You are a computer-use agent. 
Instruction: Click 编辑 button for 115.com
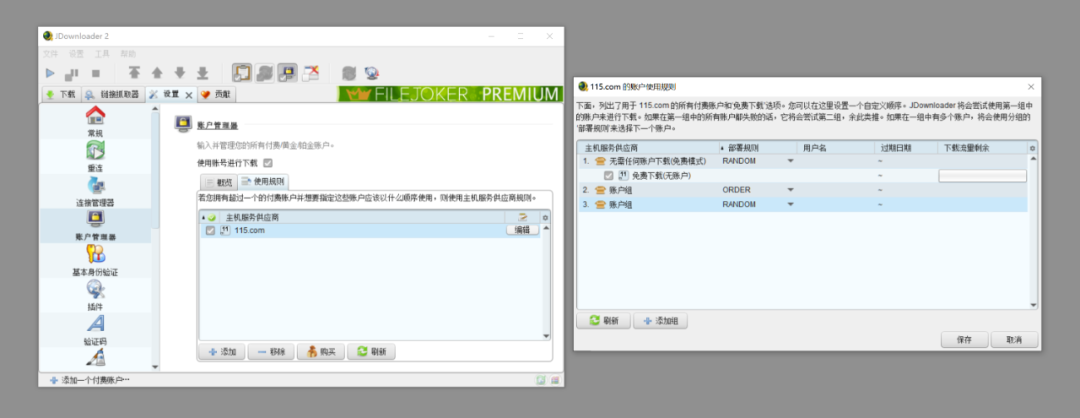[523, 231]
